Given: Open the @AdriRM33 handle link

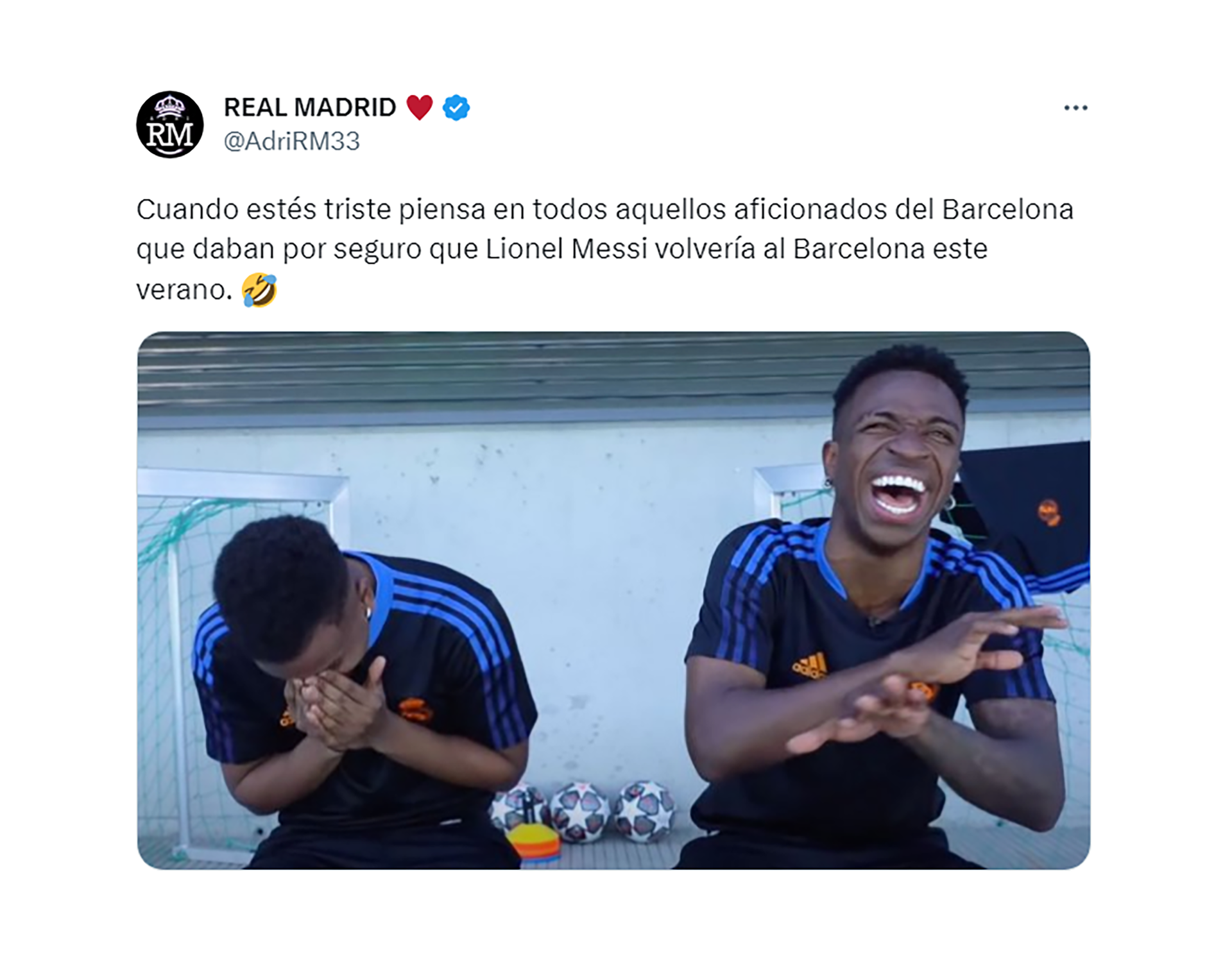Looking at the screenshot, I should 292,141.
